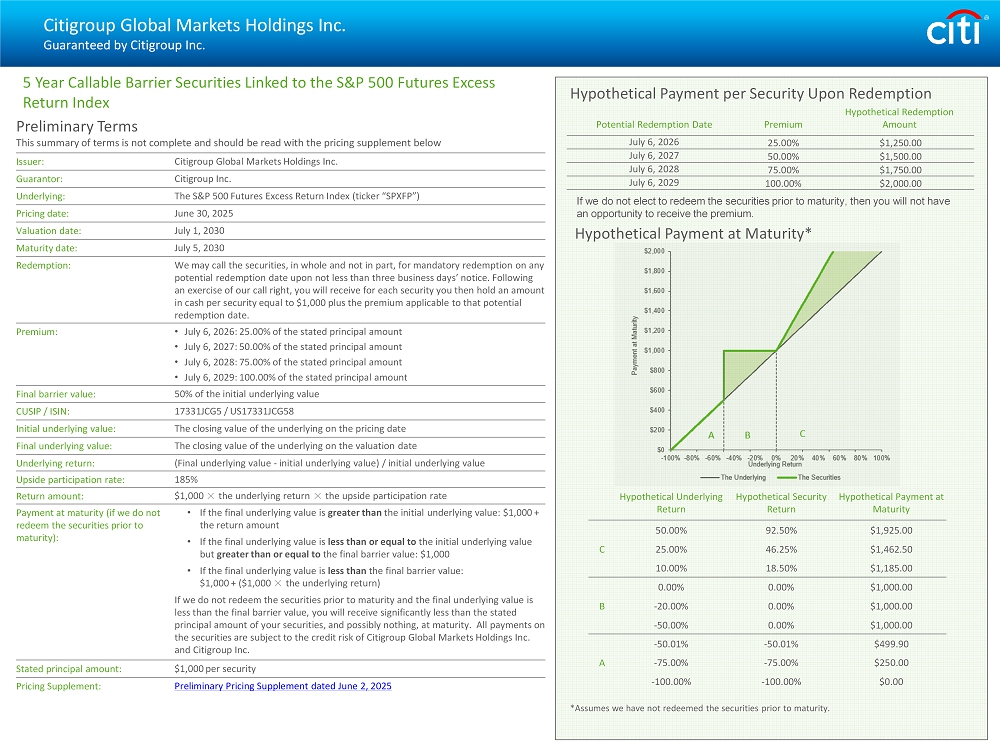Select the 'Preliminary Terms' heading
The height and width of the screenshot is (749, 1000).
click(77, 126)
